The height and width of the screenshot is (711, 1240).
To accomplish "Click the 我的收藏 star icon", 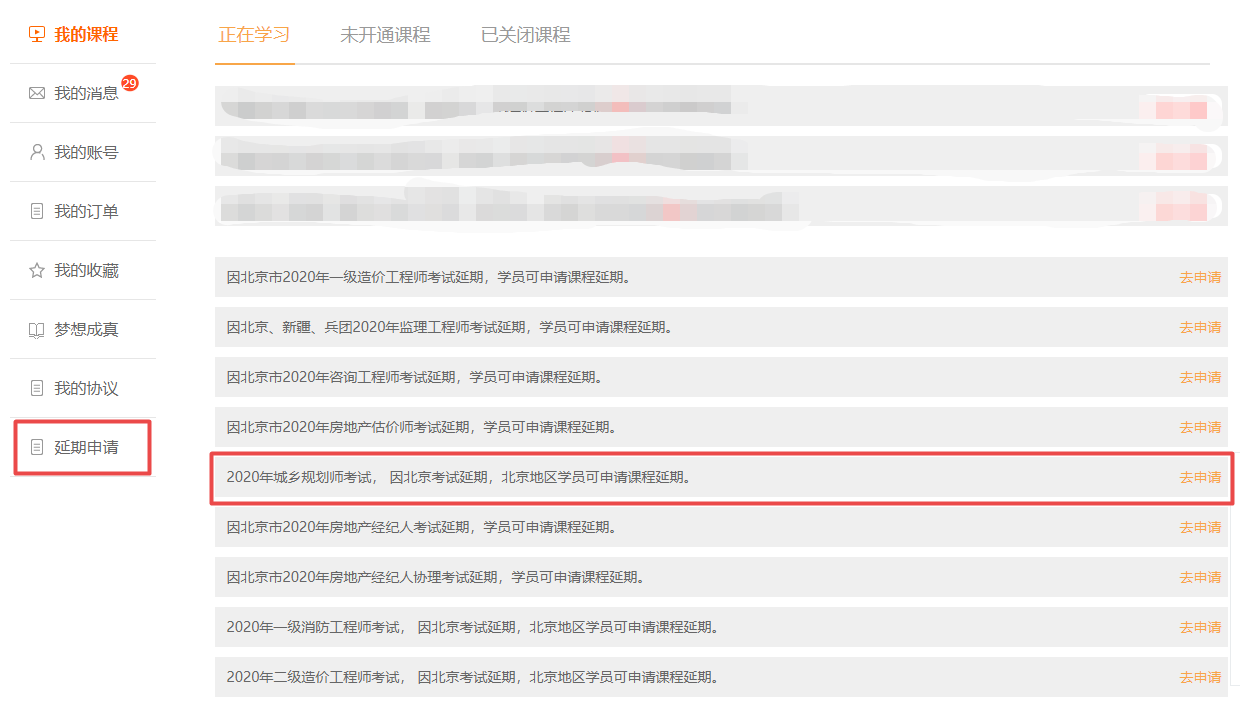I will pos(37,270).
